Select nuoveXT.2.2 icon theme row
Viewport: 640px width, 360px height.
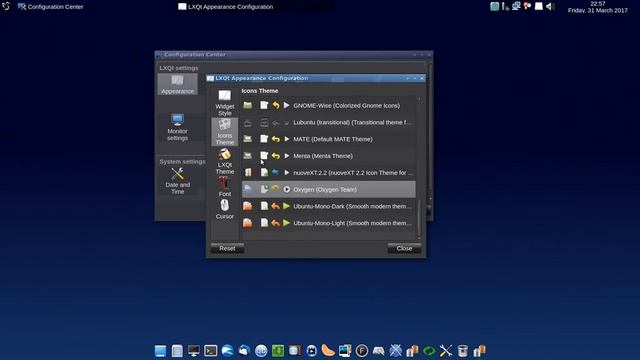(x=329, y=173)
